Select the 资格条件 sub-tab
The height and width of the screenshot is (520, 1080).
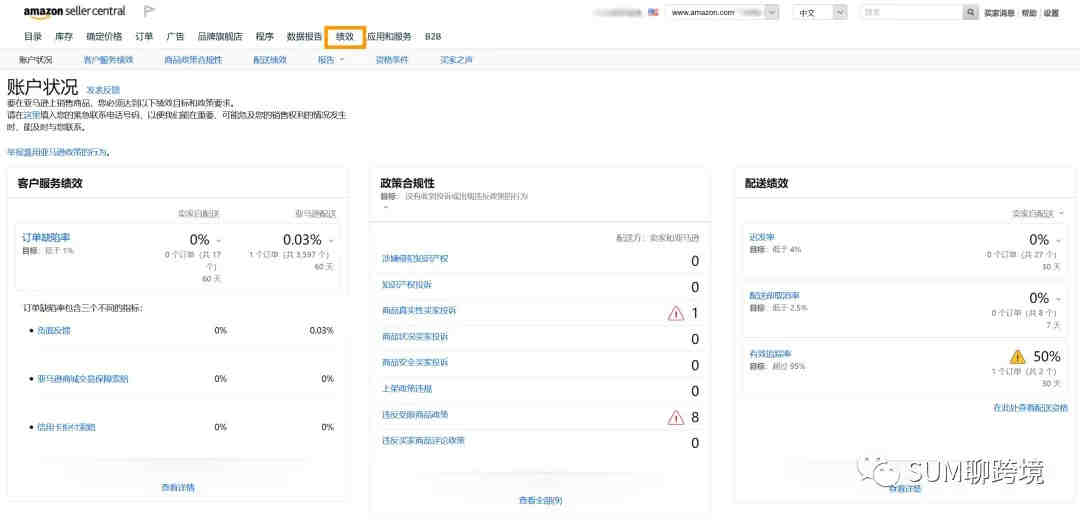[392, 60]
